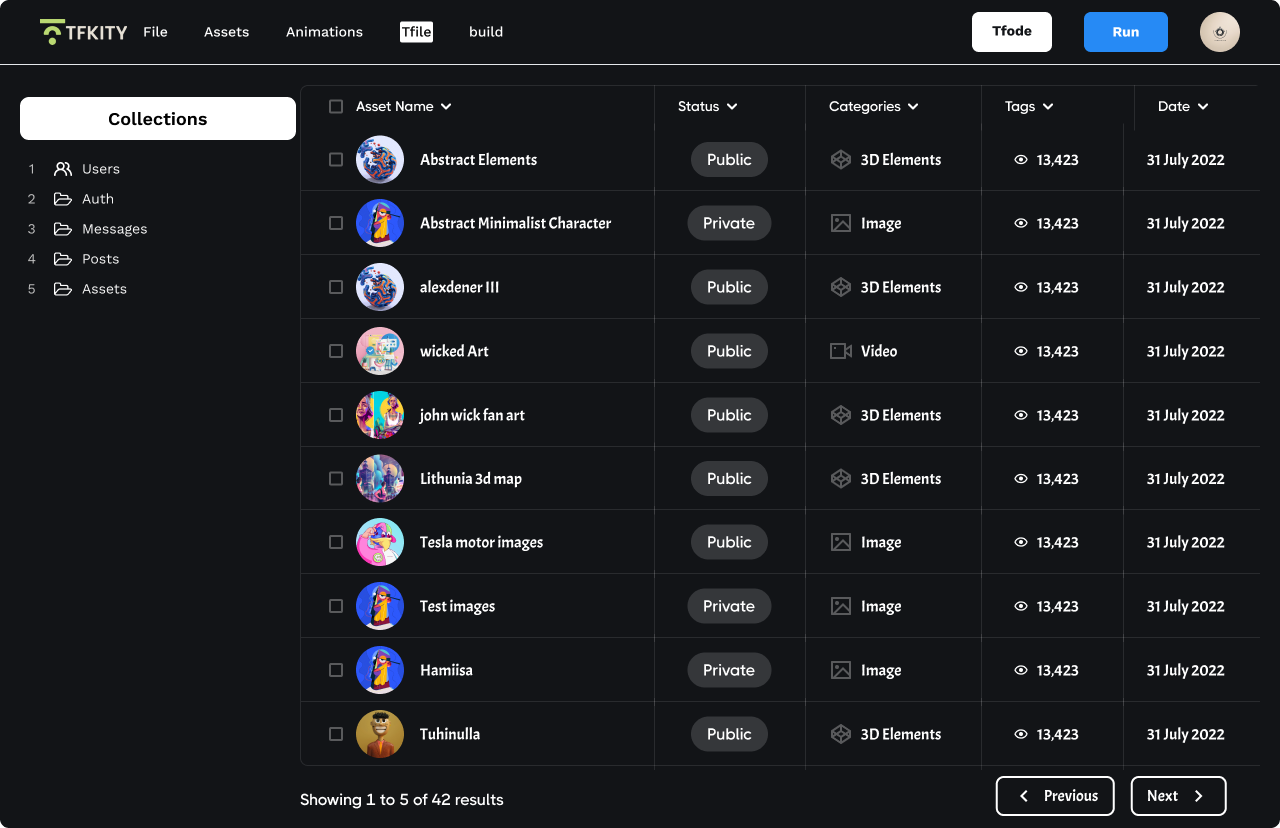Open the Animations menu

click(x=324, y=31)
